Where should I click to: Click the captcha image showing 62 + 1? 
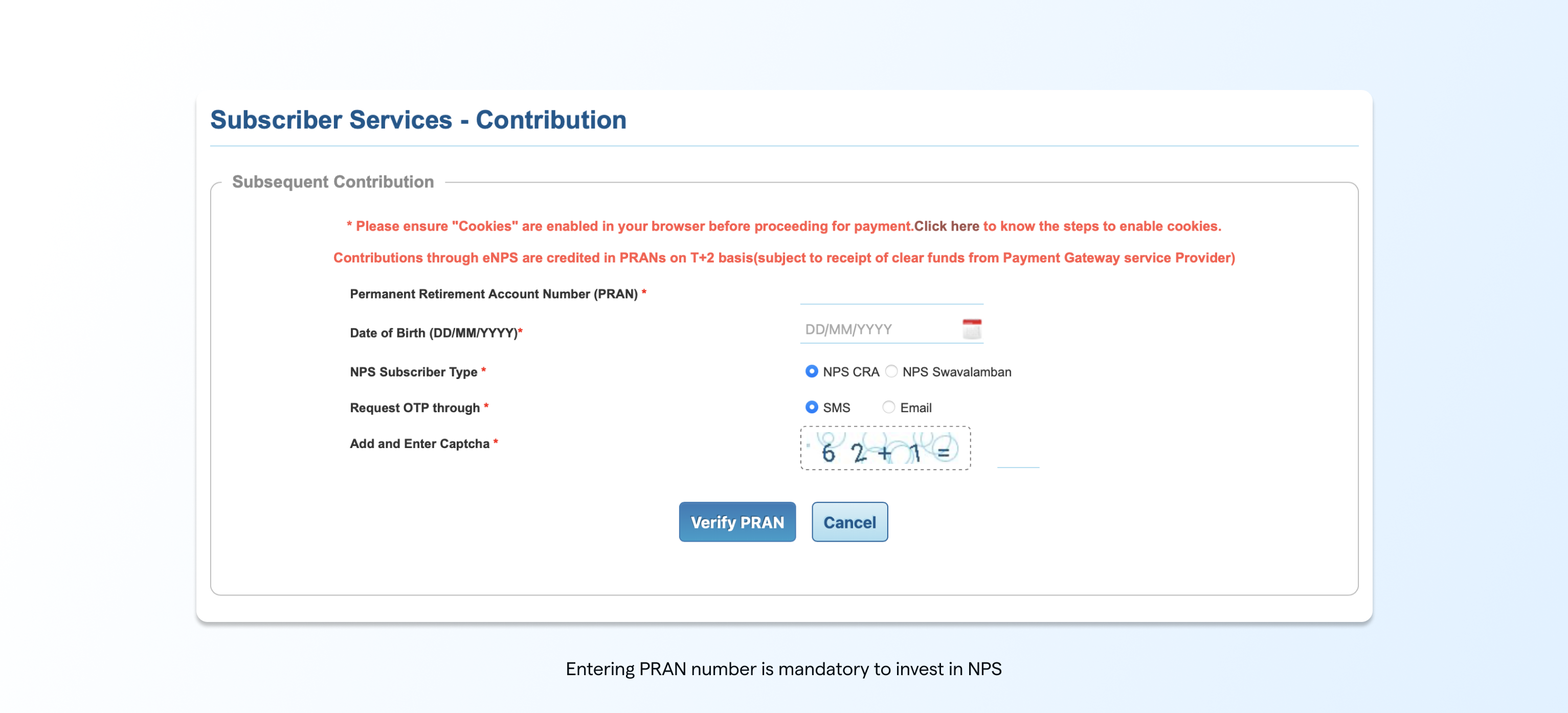[x=885, y=449]
